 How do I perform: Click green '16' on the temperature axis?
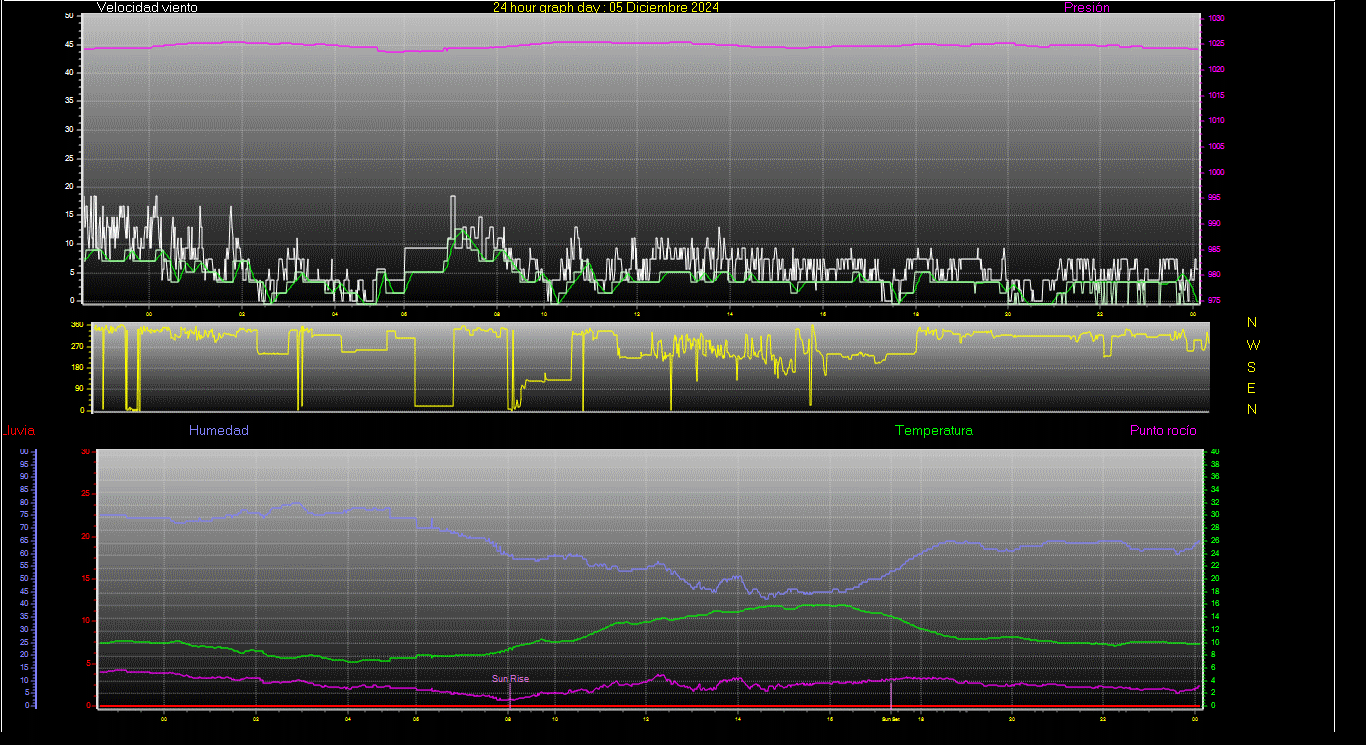pos(1215,604)
